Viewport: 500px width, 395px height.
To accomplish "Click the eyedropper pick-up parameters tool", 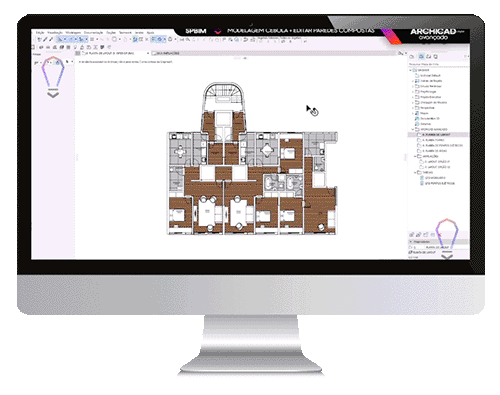I will (x=45, y=39).
